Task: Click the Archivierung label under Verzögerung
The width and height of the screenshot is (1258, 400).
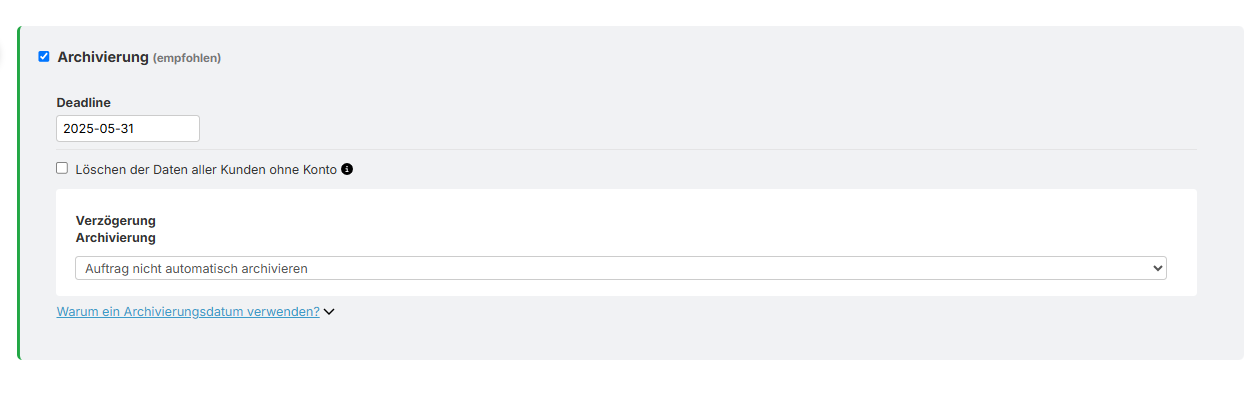Action: click(x=116, y=238)
